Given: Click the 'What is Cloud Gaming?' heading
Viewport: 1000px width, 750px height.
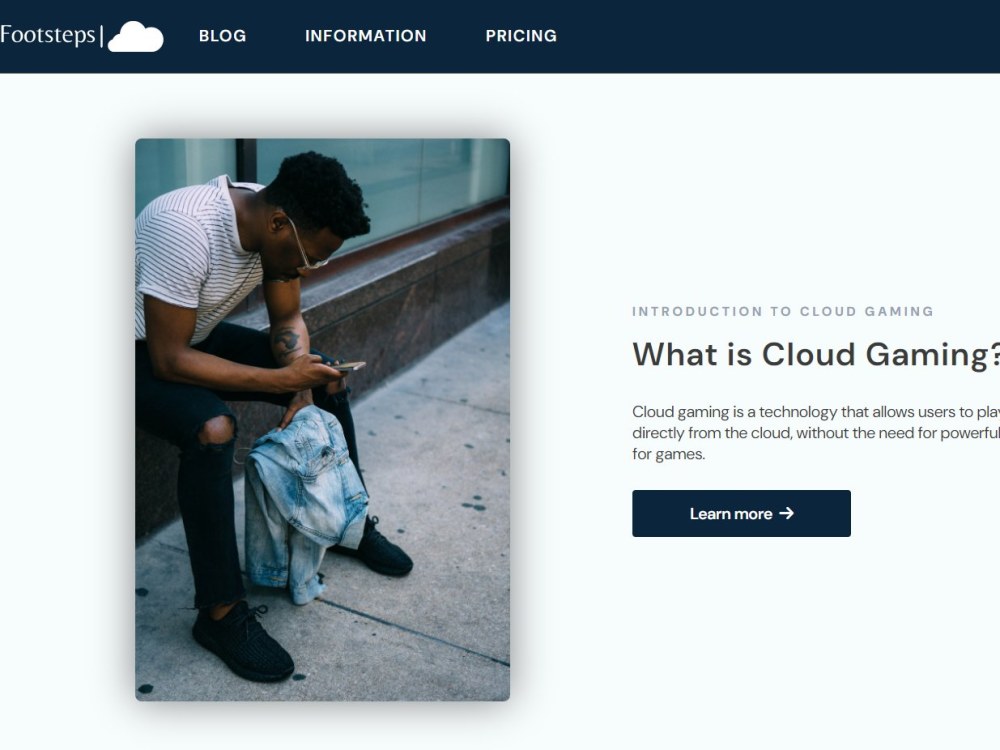Looking at the screenshot, I should click(816, 355).
